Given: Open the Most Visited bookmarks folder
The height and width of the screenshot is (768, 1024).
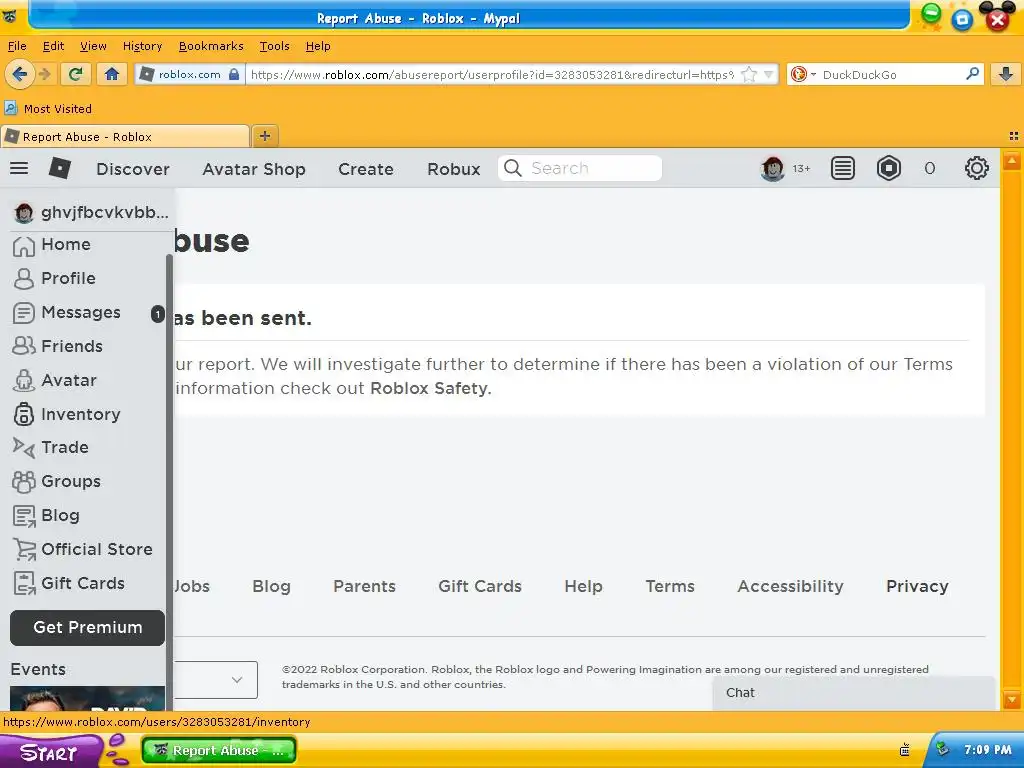Looking at the screenshot, I should click(x=48, y=108).
